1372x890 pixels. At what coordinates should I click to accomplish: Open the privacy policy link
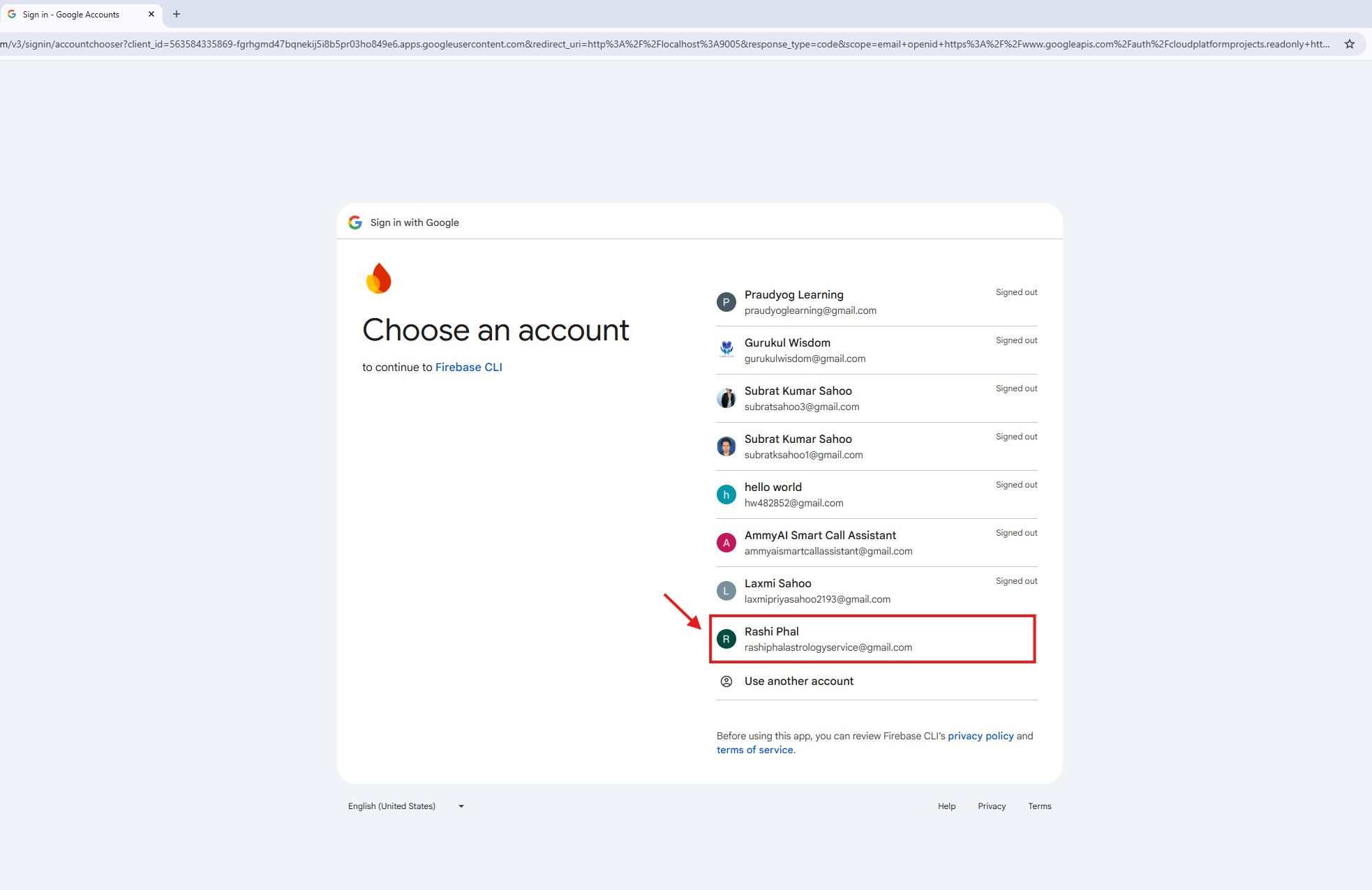pyautogui.click(x=980, y=736)
